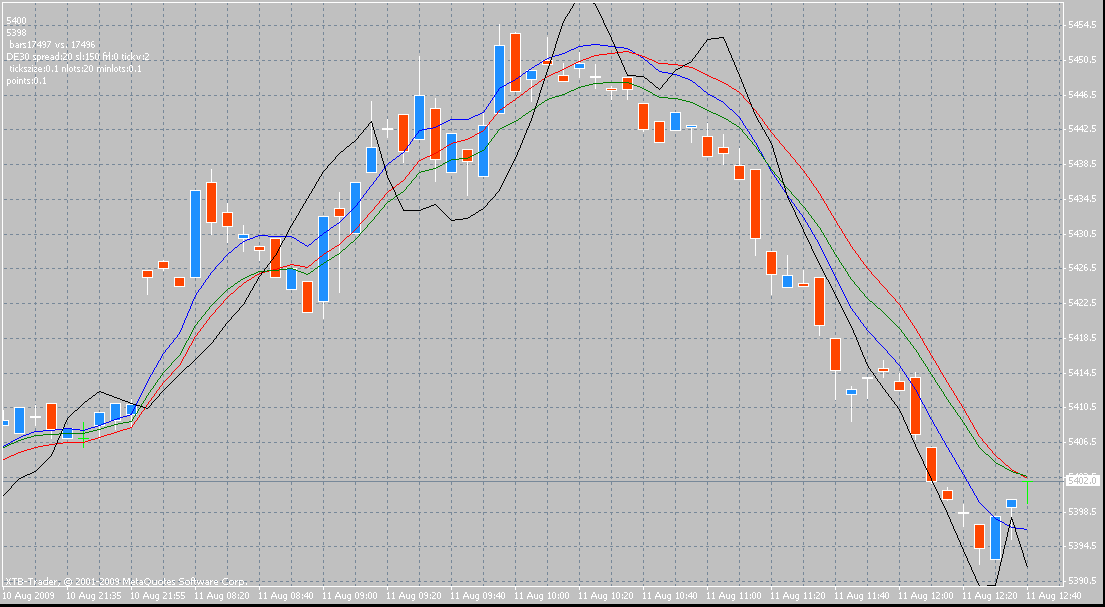Click the 5446.5 price scale label

tap(1081, 94)
